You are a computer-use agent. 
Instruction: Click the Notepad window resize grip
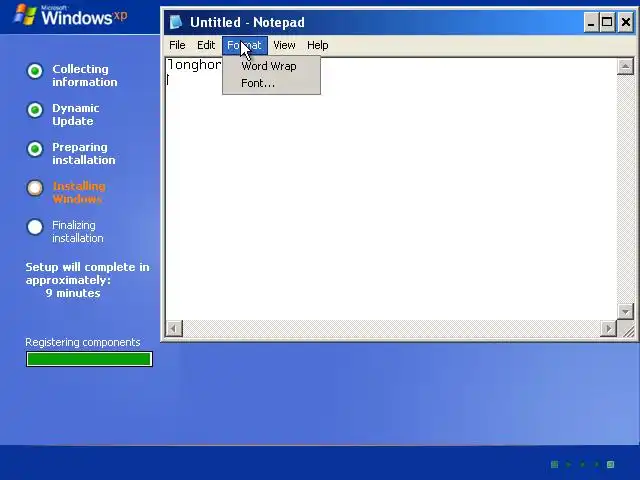[628, 330]
